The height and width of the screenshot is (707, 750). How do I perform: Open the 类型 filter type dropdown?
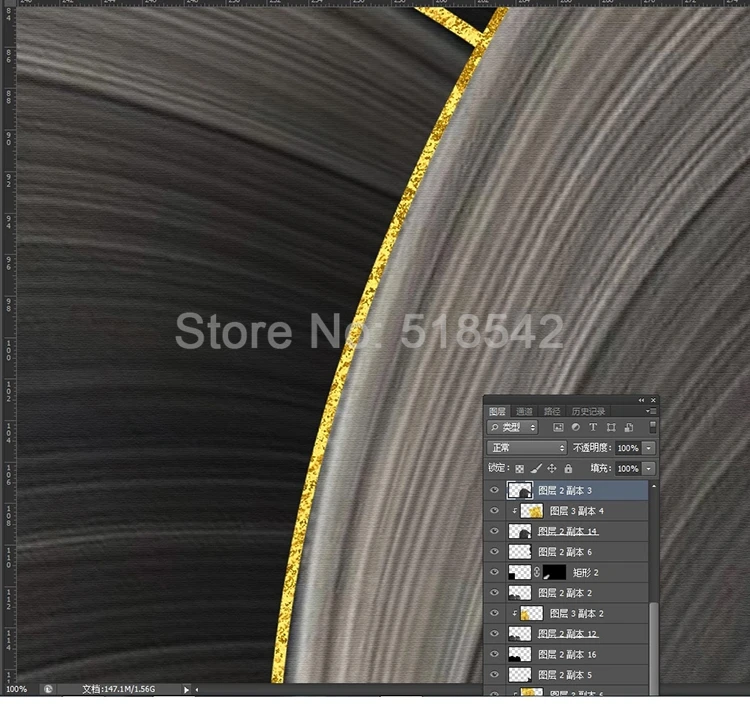[x=512, y=427]
